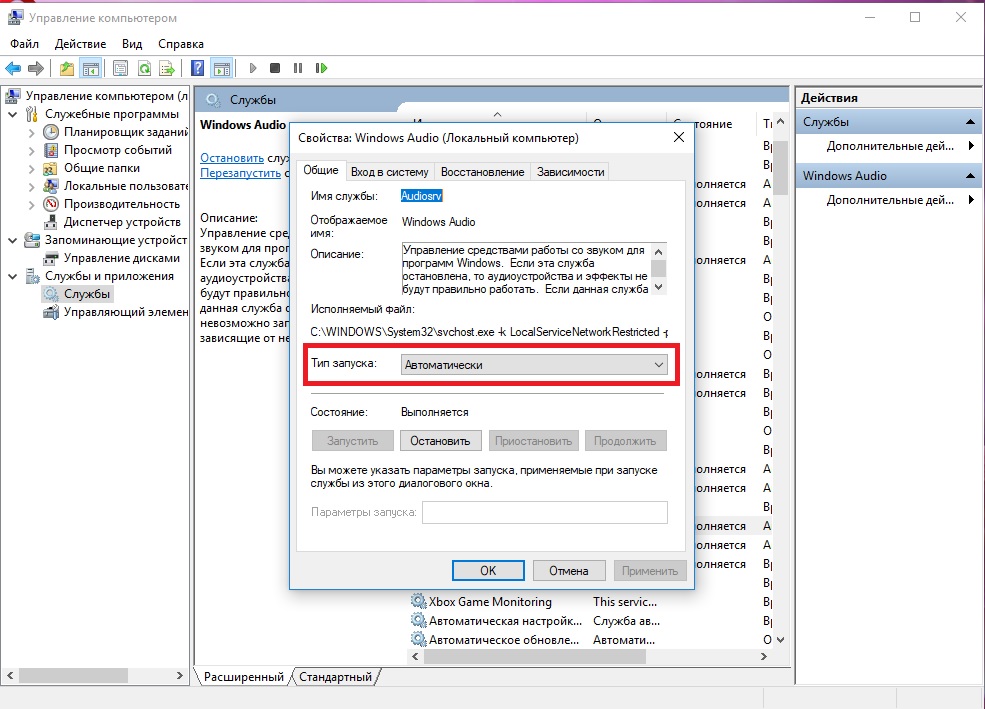Screen dimensions: 985x709
Task: Click the Local Users icon in tree
Action: pyautogui.click(x=51, y=186)
